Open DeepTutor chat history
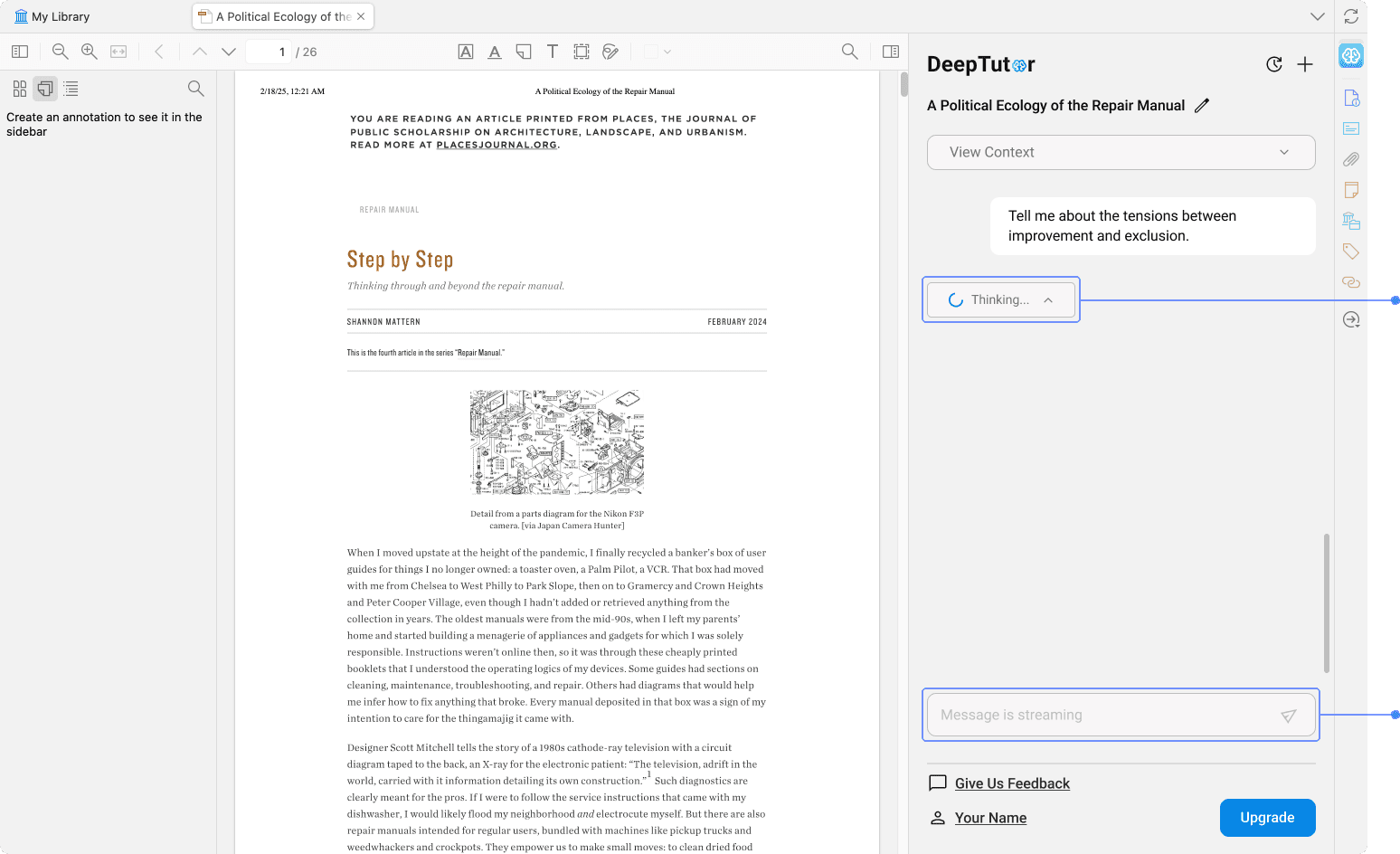Image resolution: width=1400 pixels, height=854 pixels. [x=1274, y=64]
